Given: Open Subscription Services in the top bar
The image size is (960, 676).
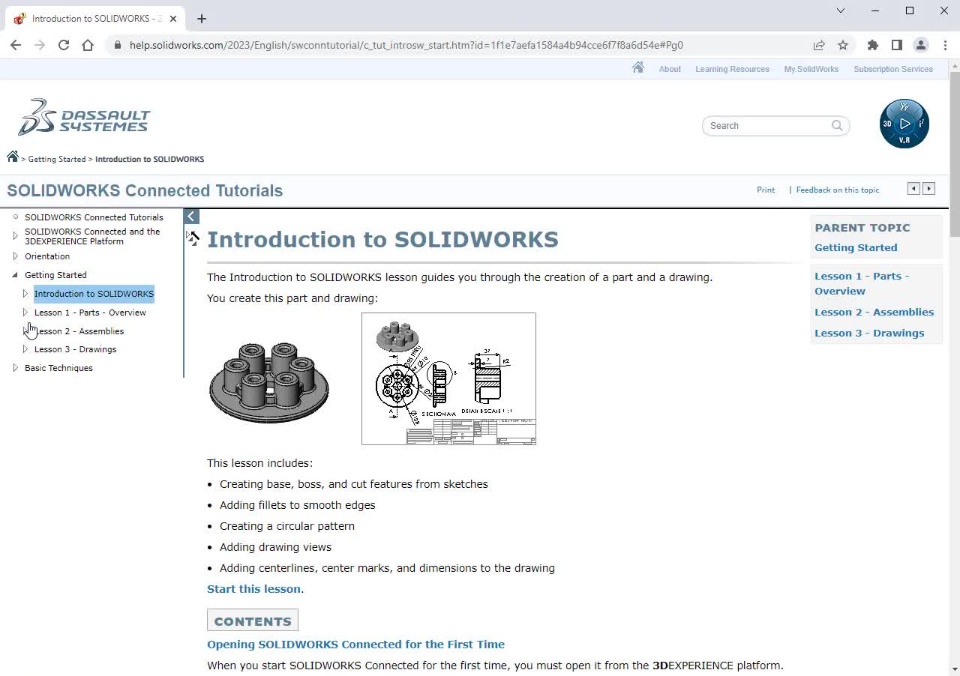Looking at the screenshot, I should [893, 69].
